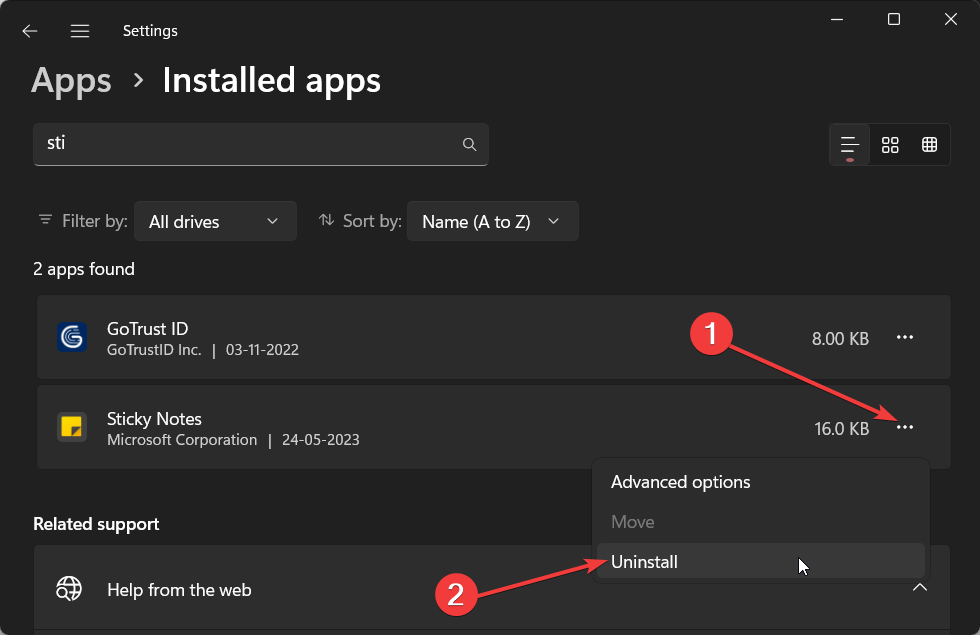Click the 8.00 KB size value
980x635 pixels.
[x=840, y=339]
